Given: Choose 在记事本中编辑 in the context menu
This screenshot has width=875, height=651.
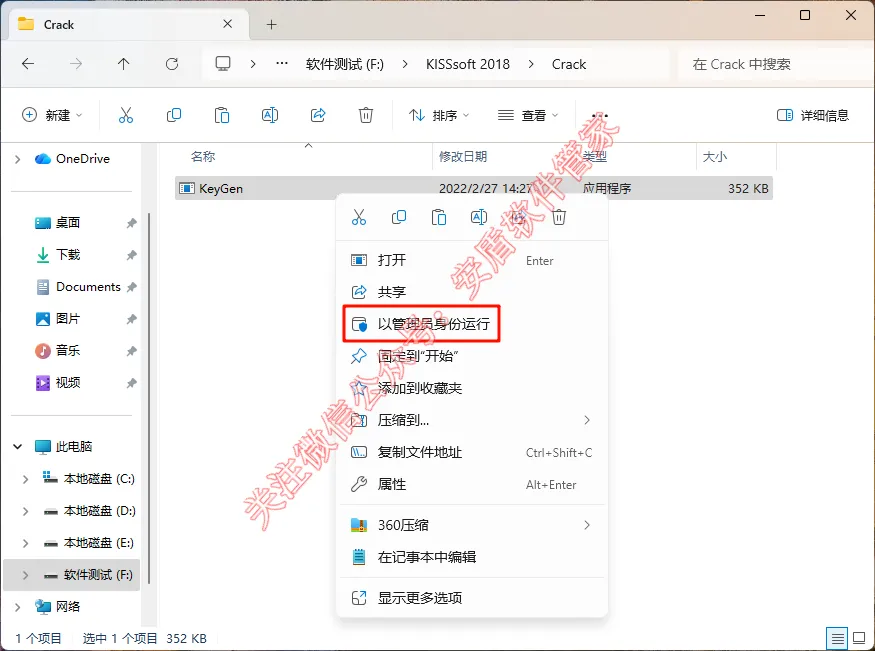Looking at the screenshot, I should [472, 557].
